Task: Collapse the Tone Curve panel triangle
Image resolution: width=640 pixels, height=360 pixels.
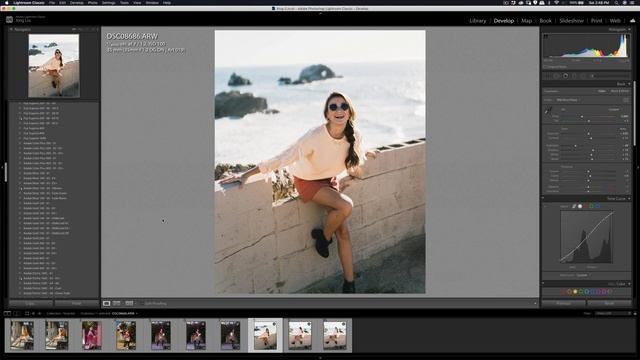Action: tap(629, 198)
